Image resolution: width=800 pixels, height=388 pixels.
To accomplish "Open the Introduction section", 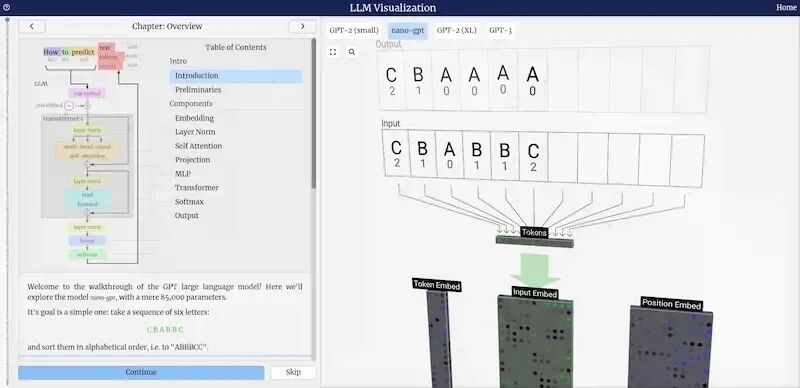I will pyautogui.click(x=236, y=76).
